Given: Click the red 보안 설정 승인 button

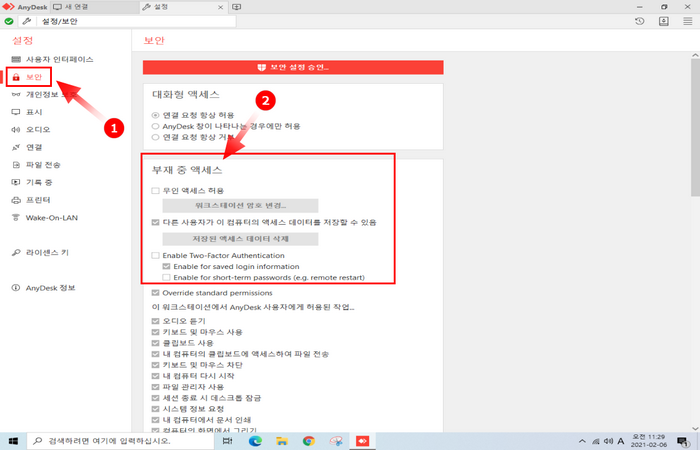Looking at the screenshot, I should (293, 67).
